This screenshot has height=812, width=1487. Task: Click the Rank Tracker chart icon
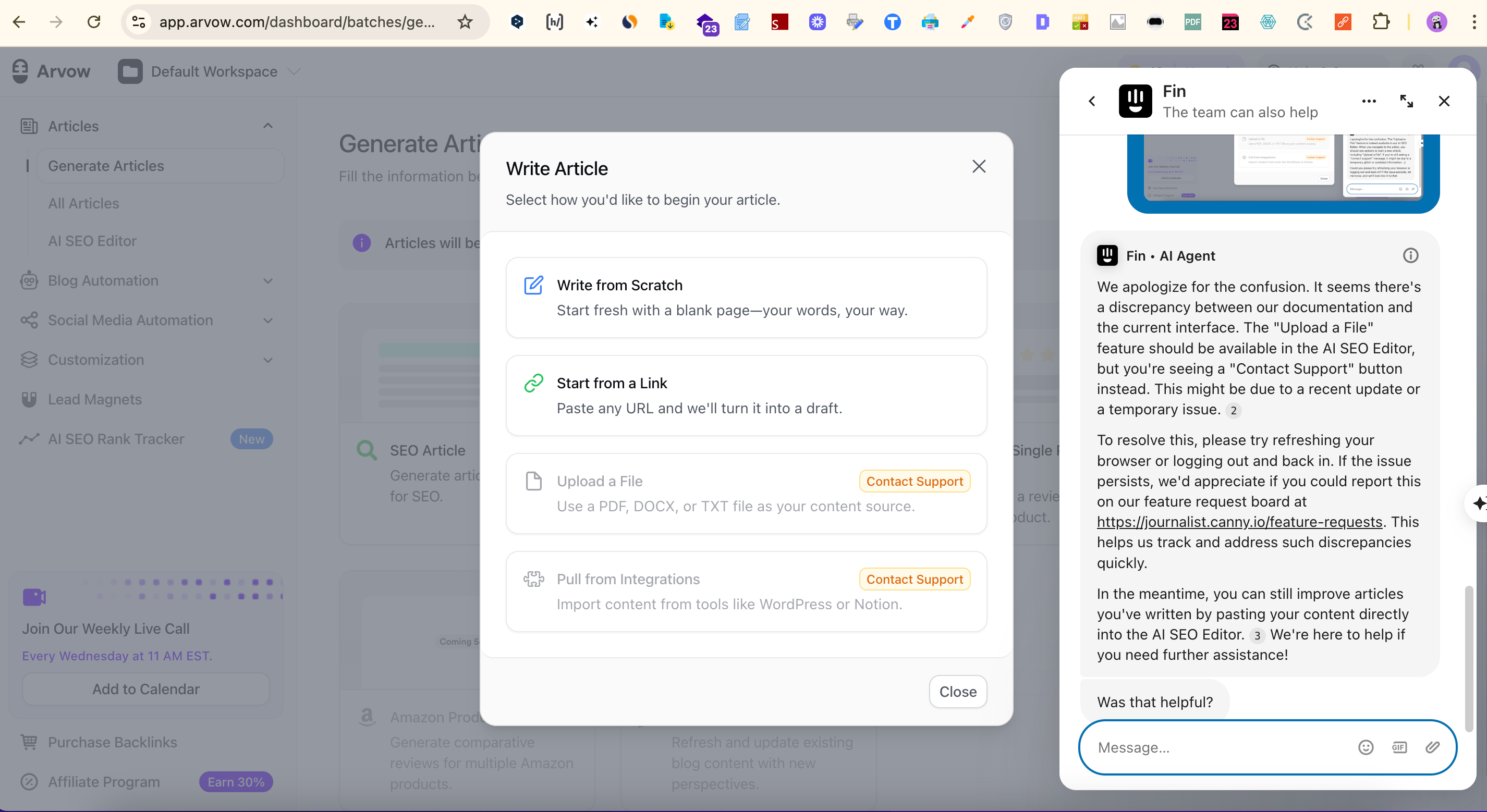[29, 439]
